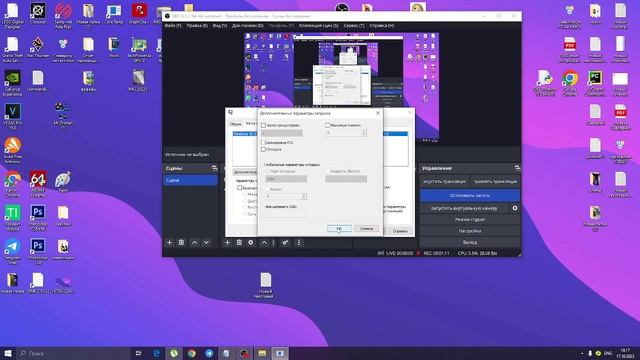Move scene up in Scenes panel
This screenshot has width=640, height=360.
coord(195,242)
